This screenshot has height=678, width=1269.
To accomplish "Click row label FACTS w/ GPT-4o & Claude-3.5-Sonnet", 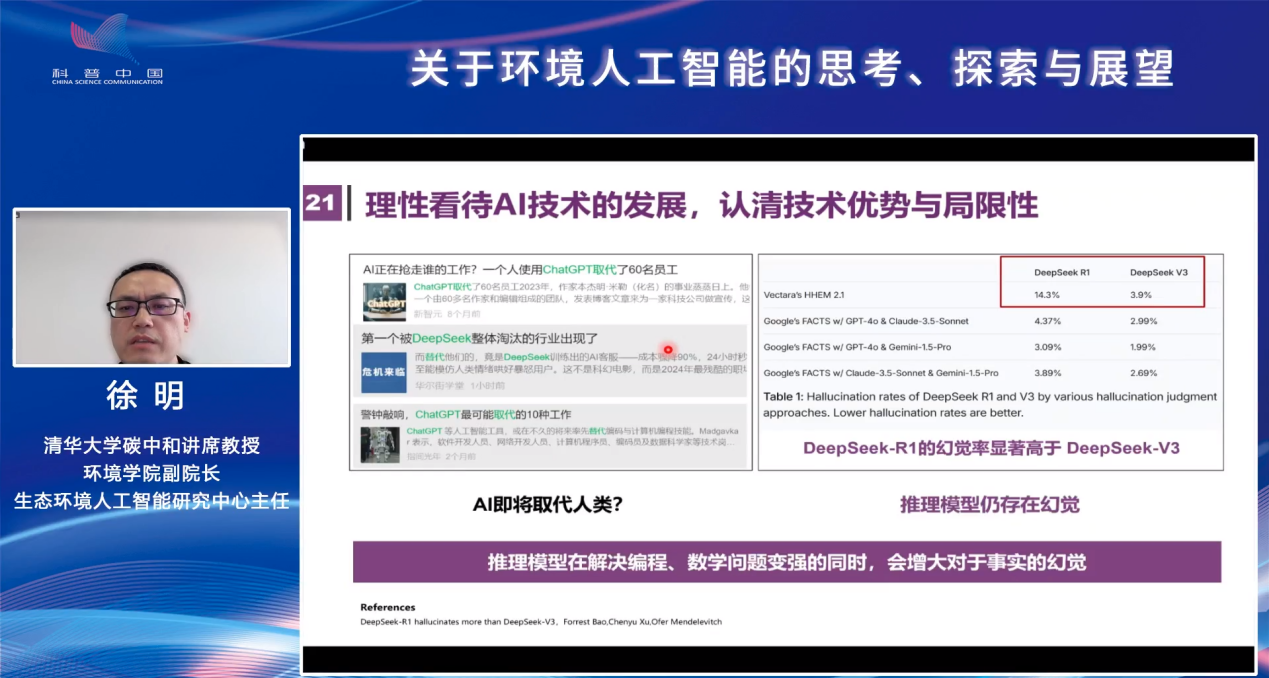I will click(x=866, y=321).
